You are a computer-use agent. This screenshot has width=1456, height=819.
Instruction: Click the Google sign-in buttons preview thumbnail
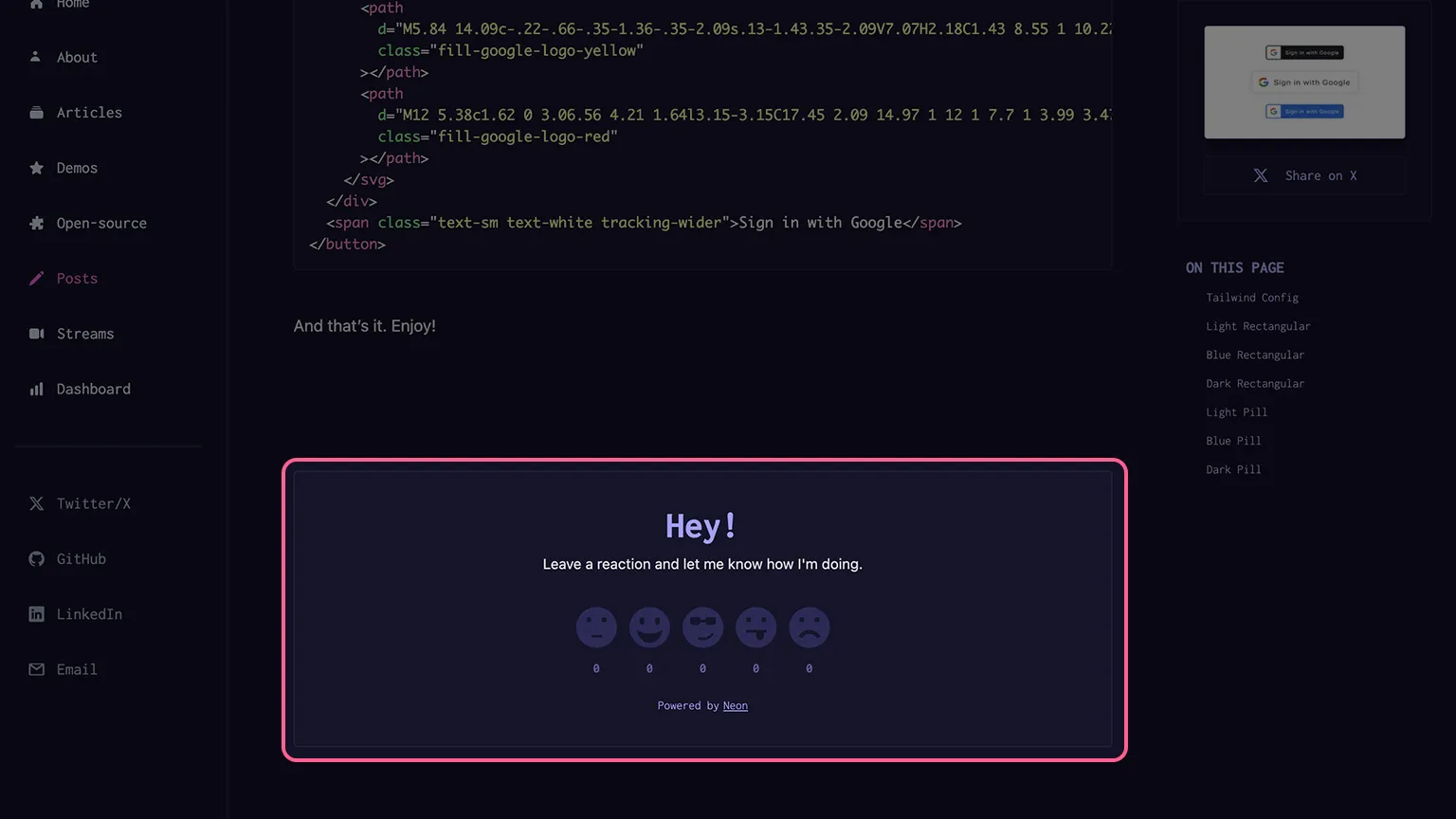pos(1304,82)
